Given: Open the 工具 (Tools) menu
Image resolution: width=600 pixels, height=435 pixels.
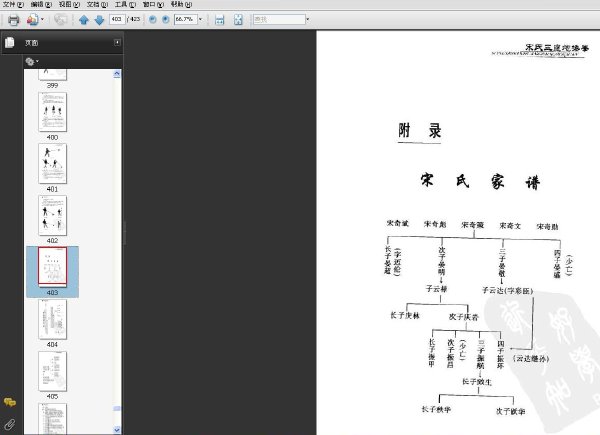Looking at the screenshot, I should pos(125,4).
